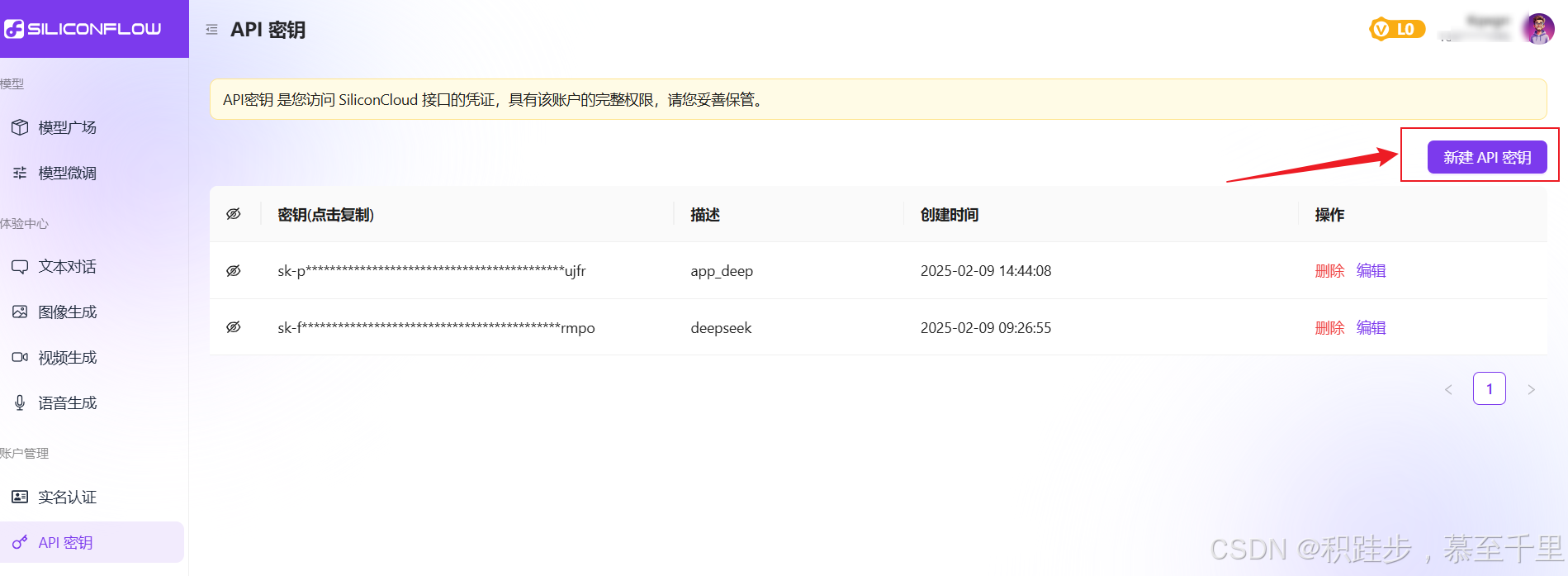
Task: Click the 密钥(点击复制) column header
Action: pos(326,214)
